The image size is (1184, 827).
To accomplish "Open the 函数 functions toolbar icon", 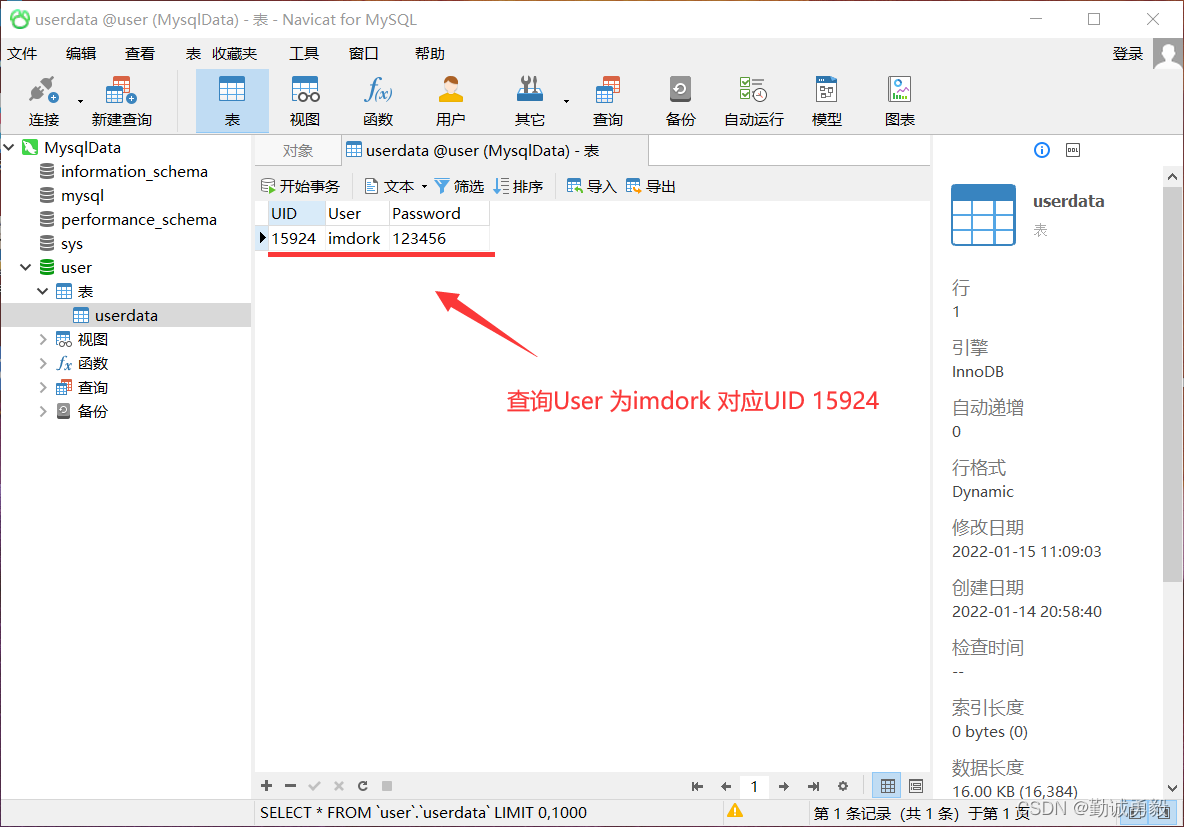I will click(x=378, y=100).
